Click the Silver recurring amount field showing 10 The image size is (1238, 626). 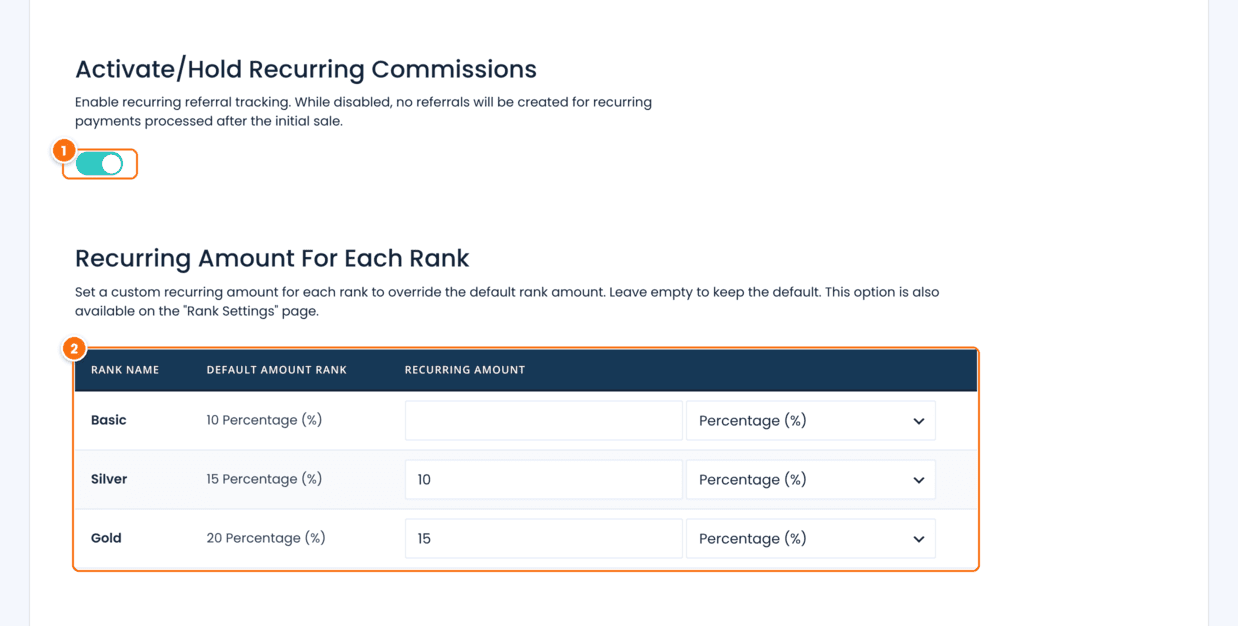click(543, 480)
